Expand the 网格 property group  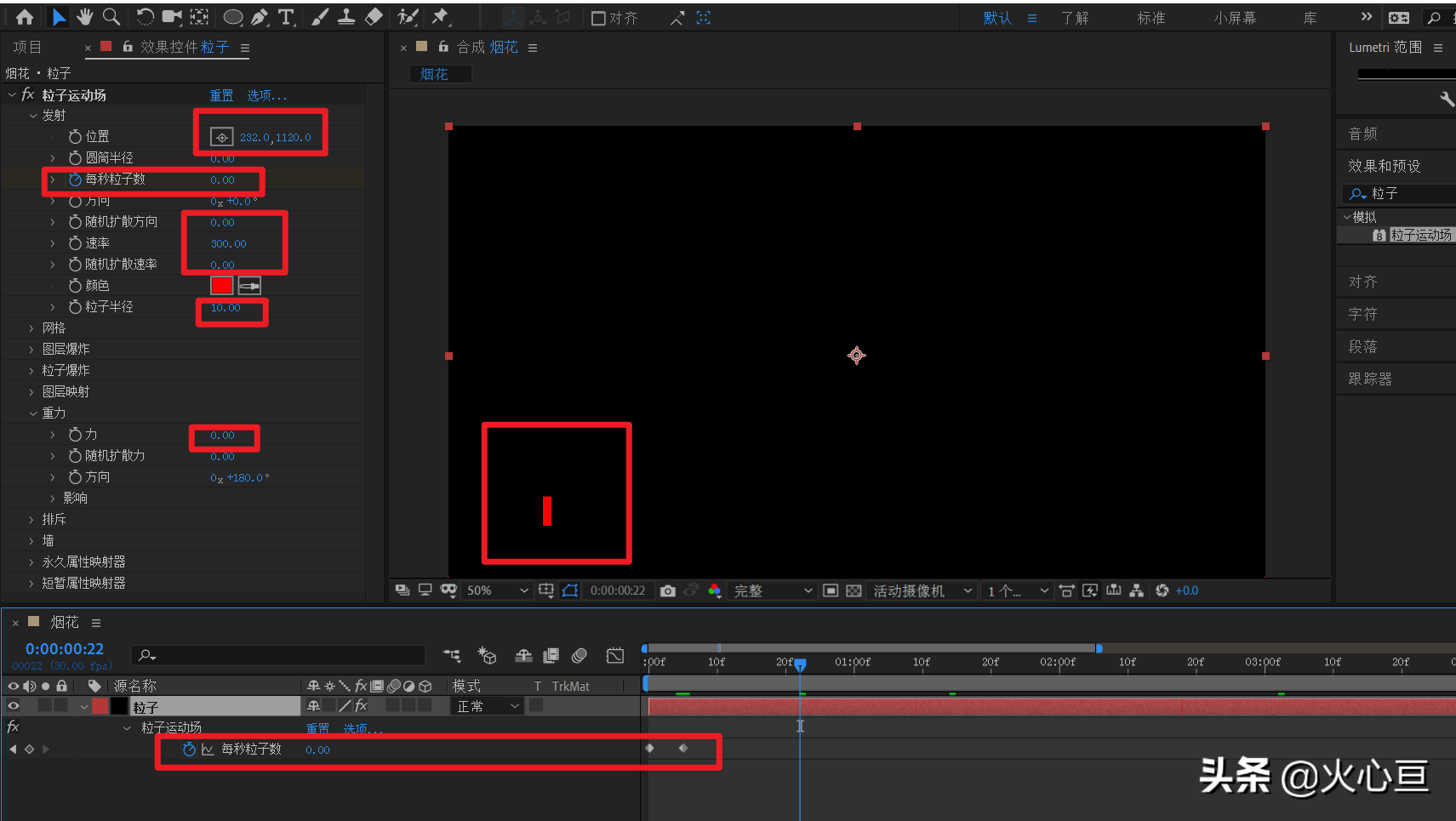[x=32, y=328]
